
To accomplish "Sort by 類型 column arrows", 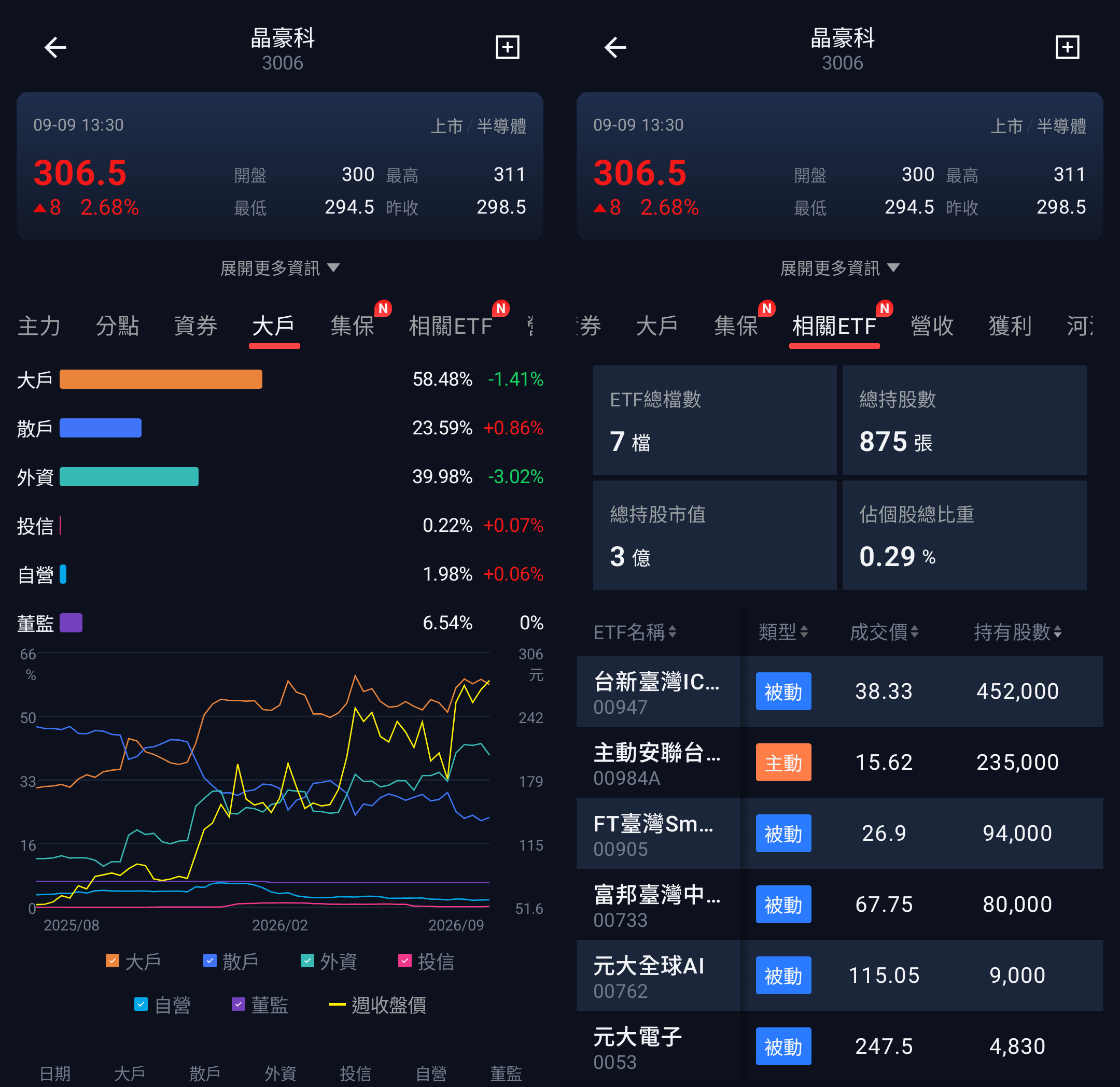I will (804, 631).
